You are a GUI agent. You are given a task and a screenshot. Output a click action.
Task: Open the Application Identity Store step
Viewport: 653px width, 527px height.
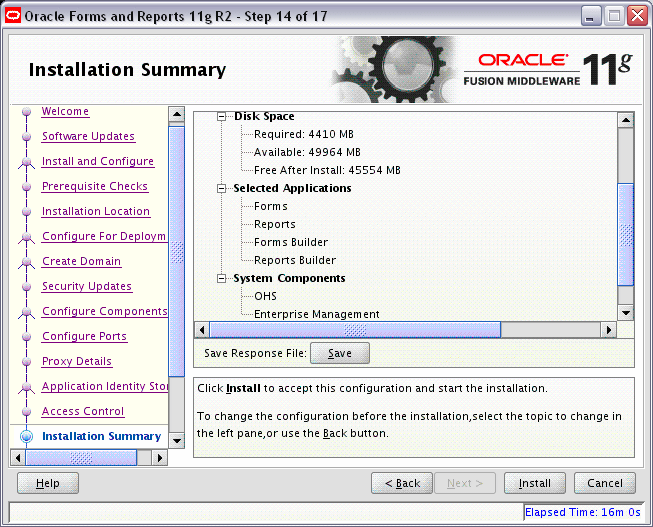click(x=105, y=387)
